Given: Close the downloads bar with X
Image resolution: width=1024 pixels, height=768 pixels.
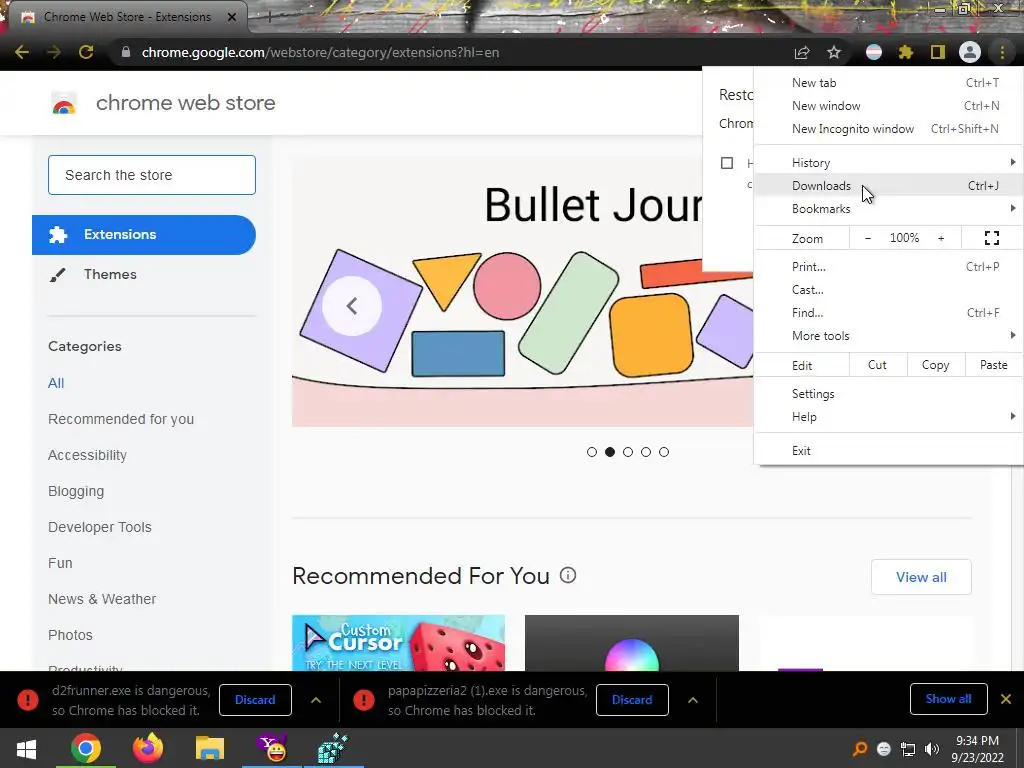Looking at the screenshot, I should [1006, 699].
